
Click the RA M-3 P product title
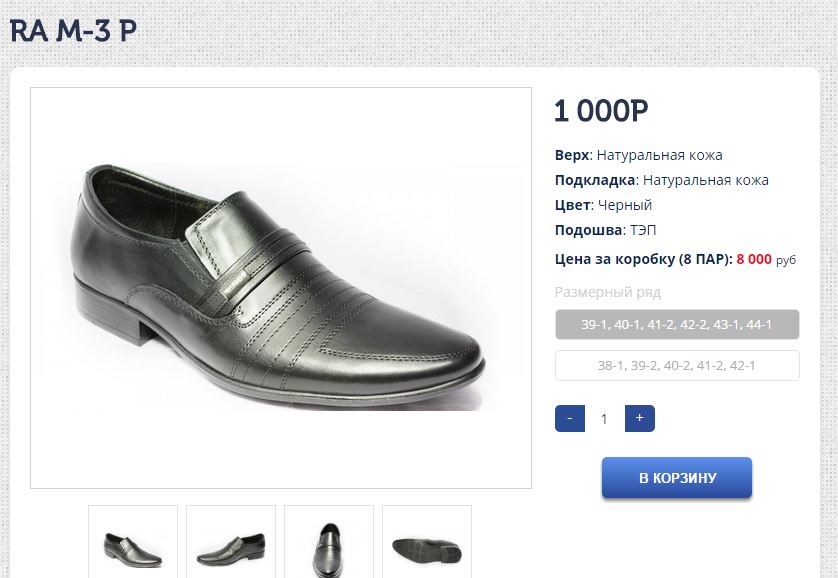[73, 31]
